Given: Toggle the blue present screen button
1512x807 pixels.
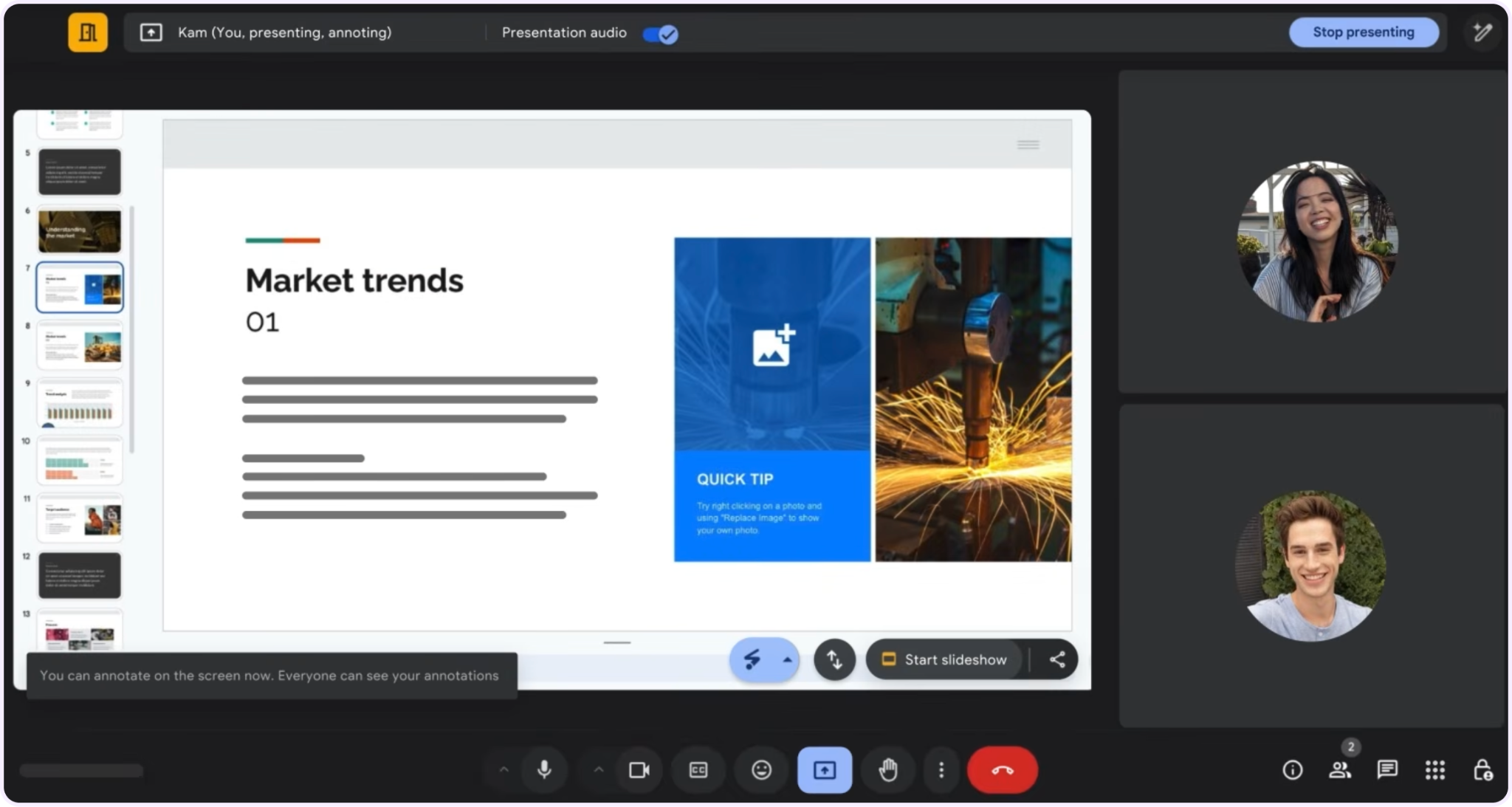Looking at the screenshot, I should click(825, 770).
